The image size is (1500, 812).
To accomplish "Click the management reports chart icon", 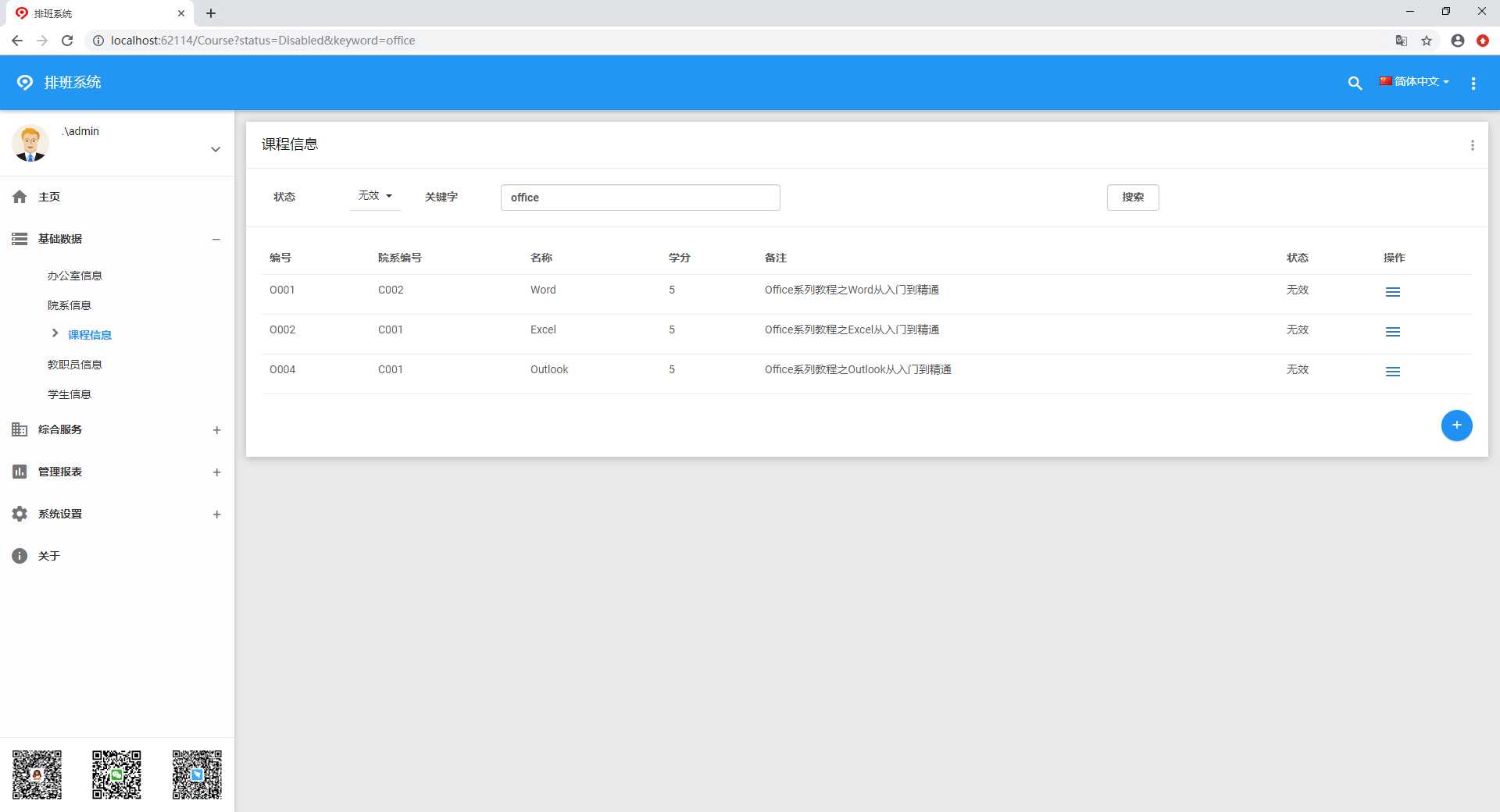I will [x=20, y=472].
